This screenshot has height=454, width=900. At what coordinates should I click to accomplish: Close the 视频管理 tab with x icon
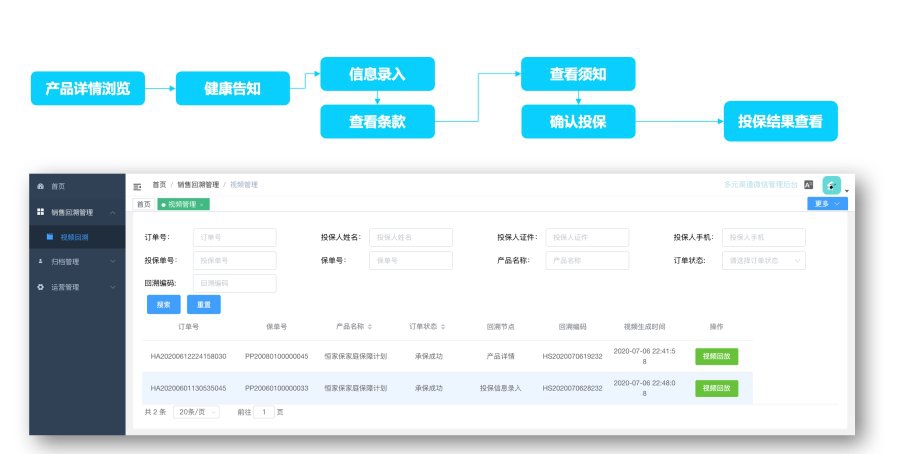click(202, 204)
